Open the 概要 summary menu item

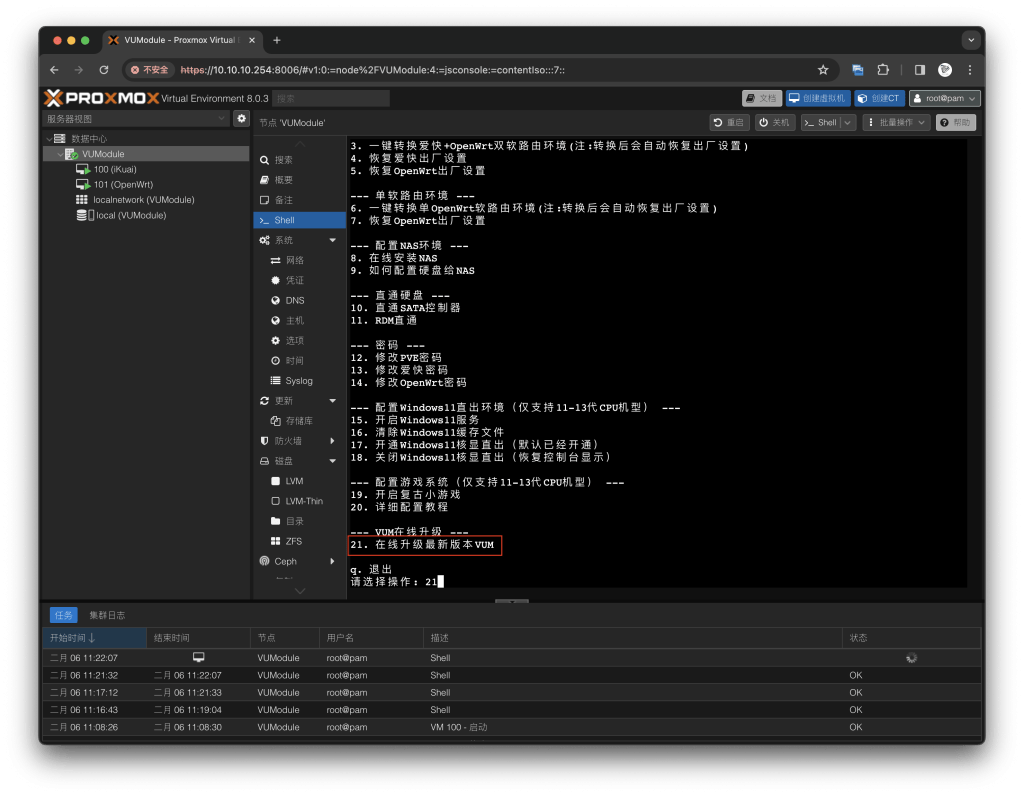pos(284,180)
